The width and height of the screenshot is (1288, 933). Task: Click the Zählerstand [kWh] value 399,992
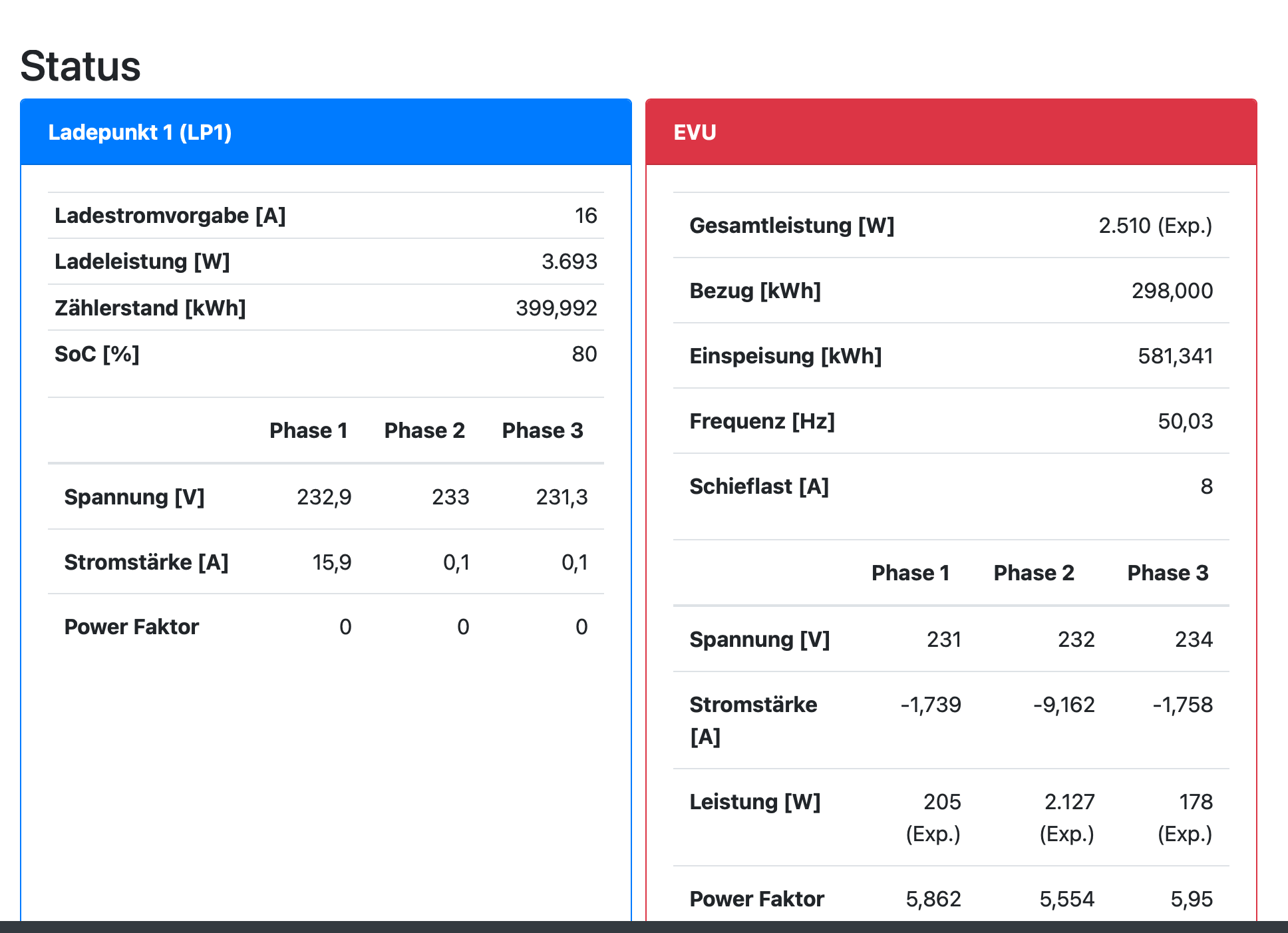click(x=556, y=308)
